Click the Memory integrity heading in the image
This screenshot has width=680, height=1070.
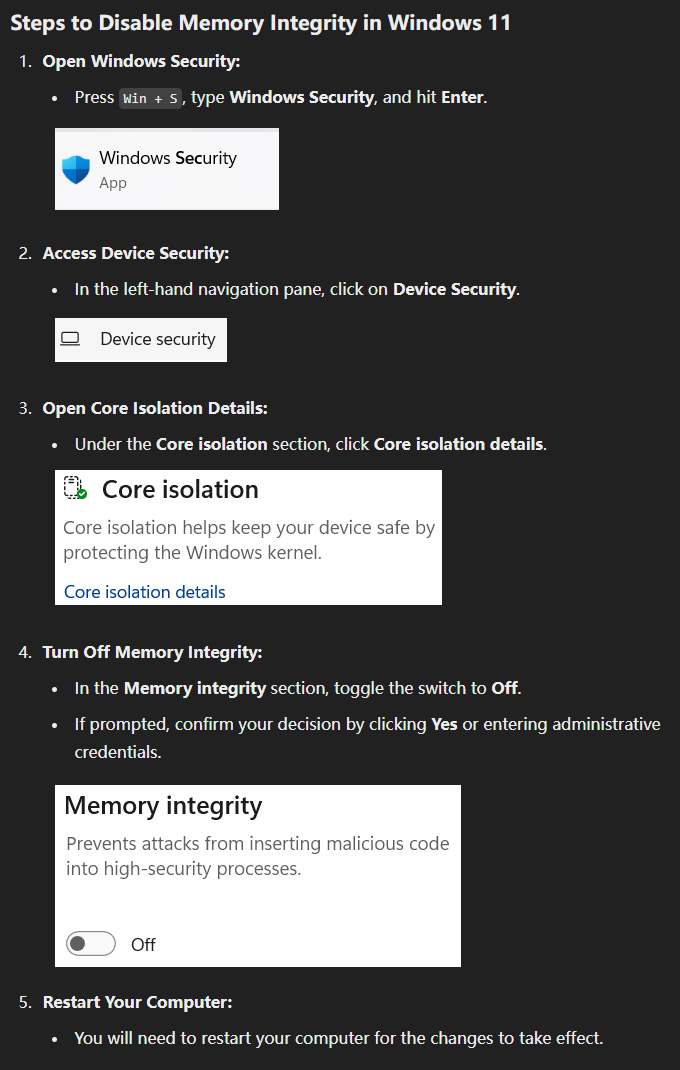coord(163,806)
